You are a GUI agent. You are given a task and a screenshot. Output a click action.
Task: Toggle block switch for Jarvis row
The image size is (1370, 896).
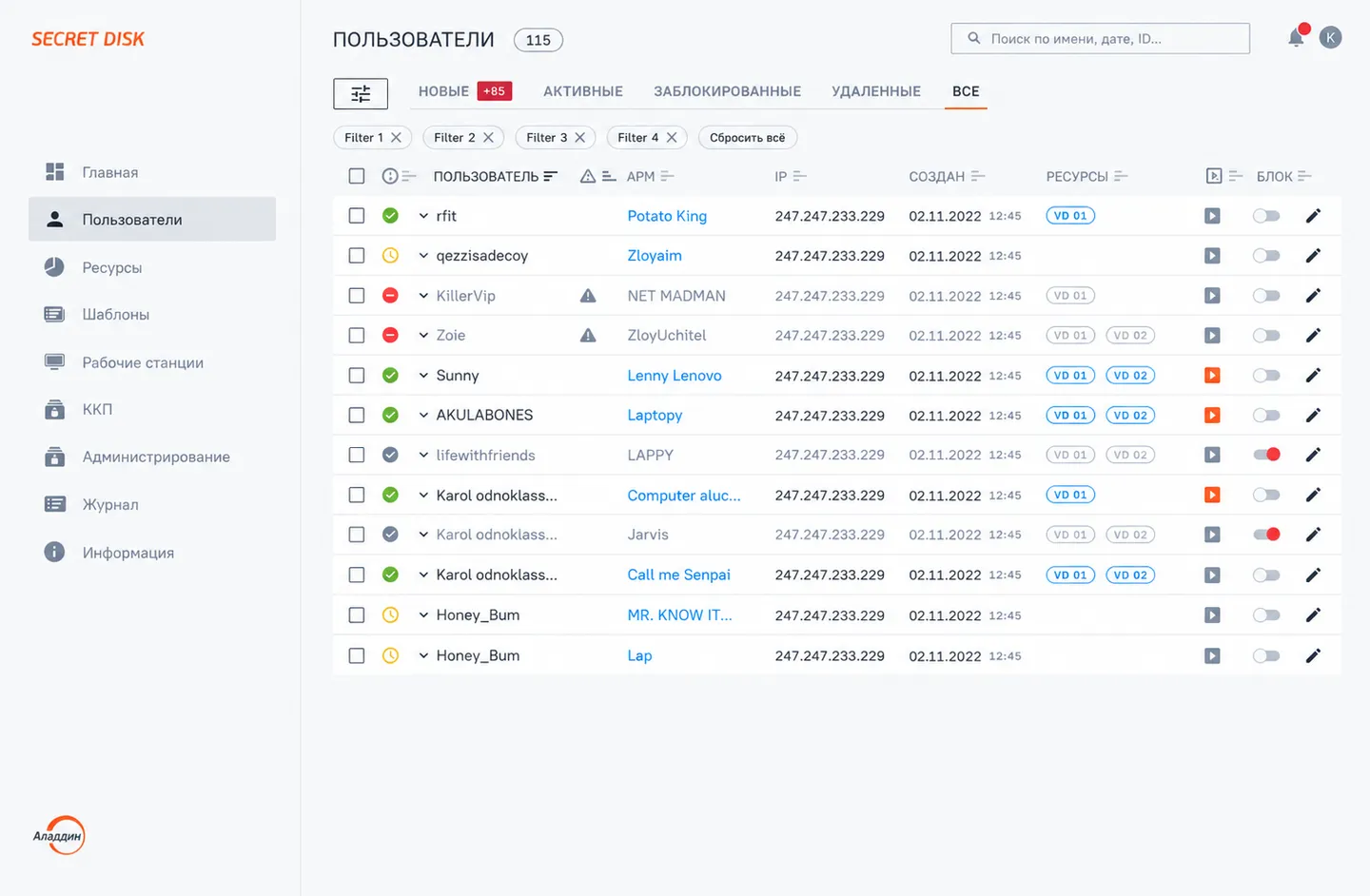[1266, 536]
